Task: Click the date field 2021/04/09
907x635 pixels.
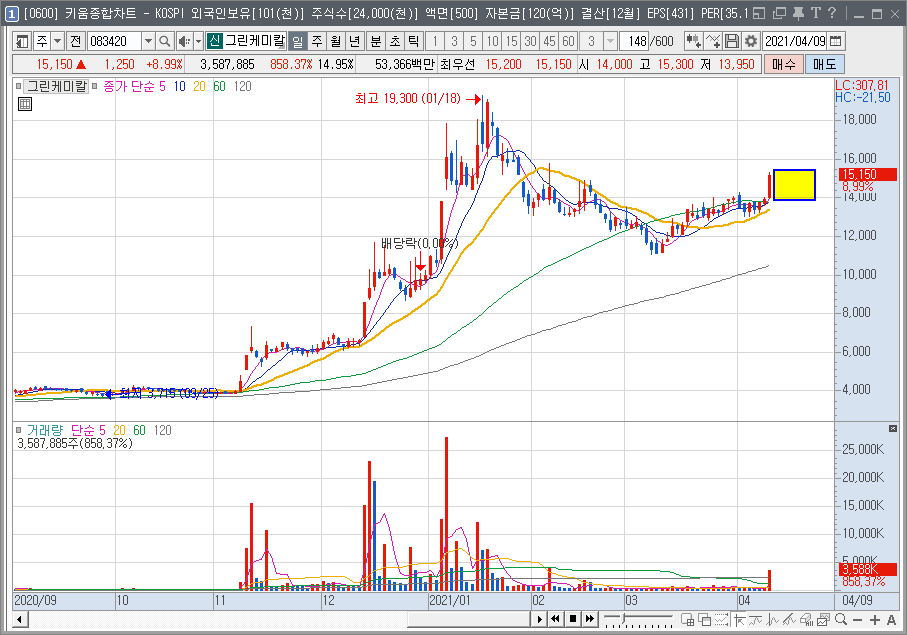Action: (x=795, y=41)
